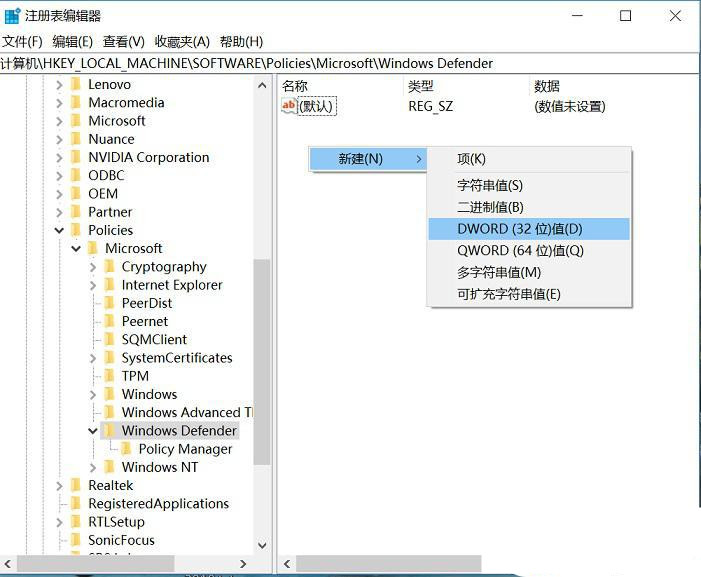
Task: Open the 编辑(E) menu
Action: [72, 42]
